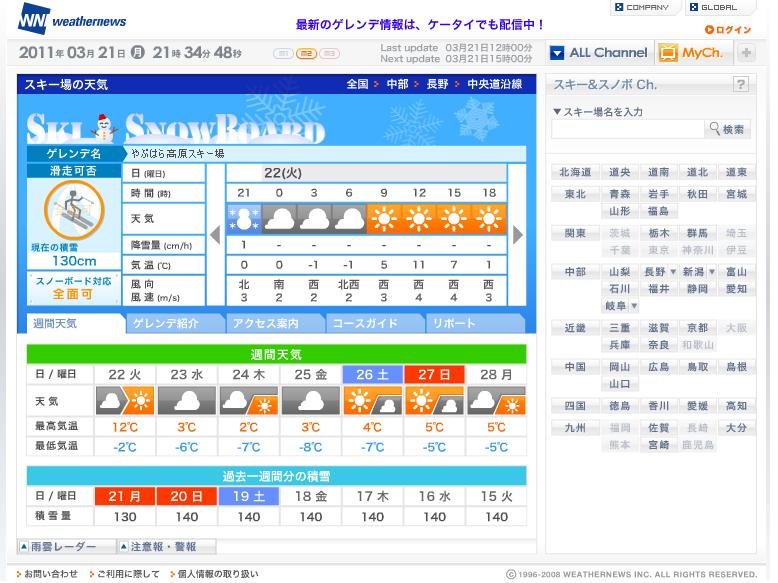This screenshot has height=583, width=778.
Task: Switch to the ゲレンデ紹介 tab
Action: click(174, 324)
